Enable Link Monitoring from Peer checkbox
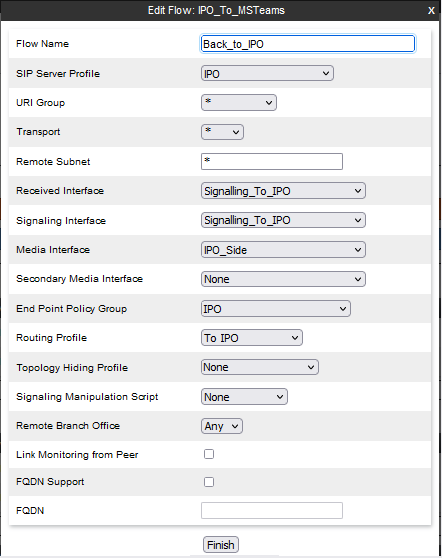Screen dimensions: 442x558 click(x=209, y=454)
